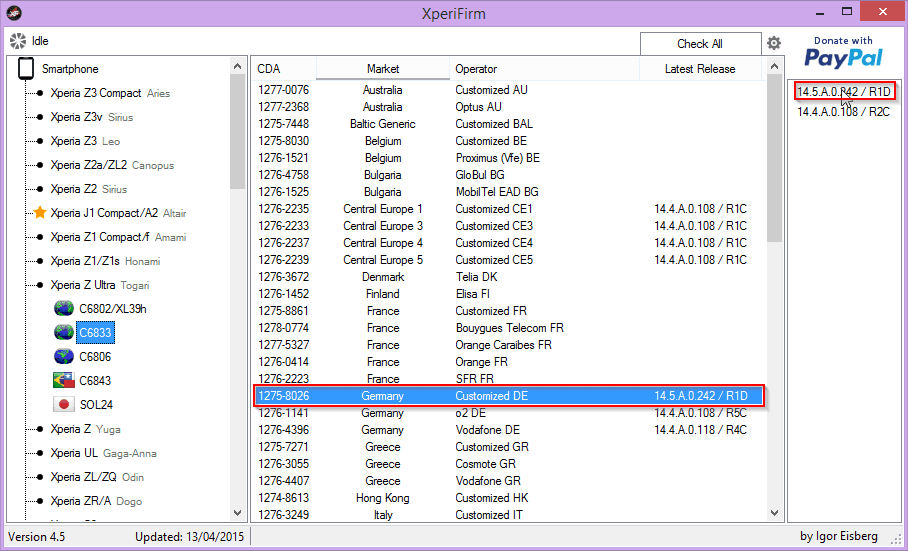The height and width of the screenshot is (551, 908).
Task: Select Xperia Z3 Compact in the device tree
Action: coord(110,93)
